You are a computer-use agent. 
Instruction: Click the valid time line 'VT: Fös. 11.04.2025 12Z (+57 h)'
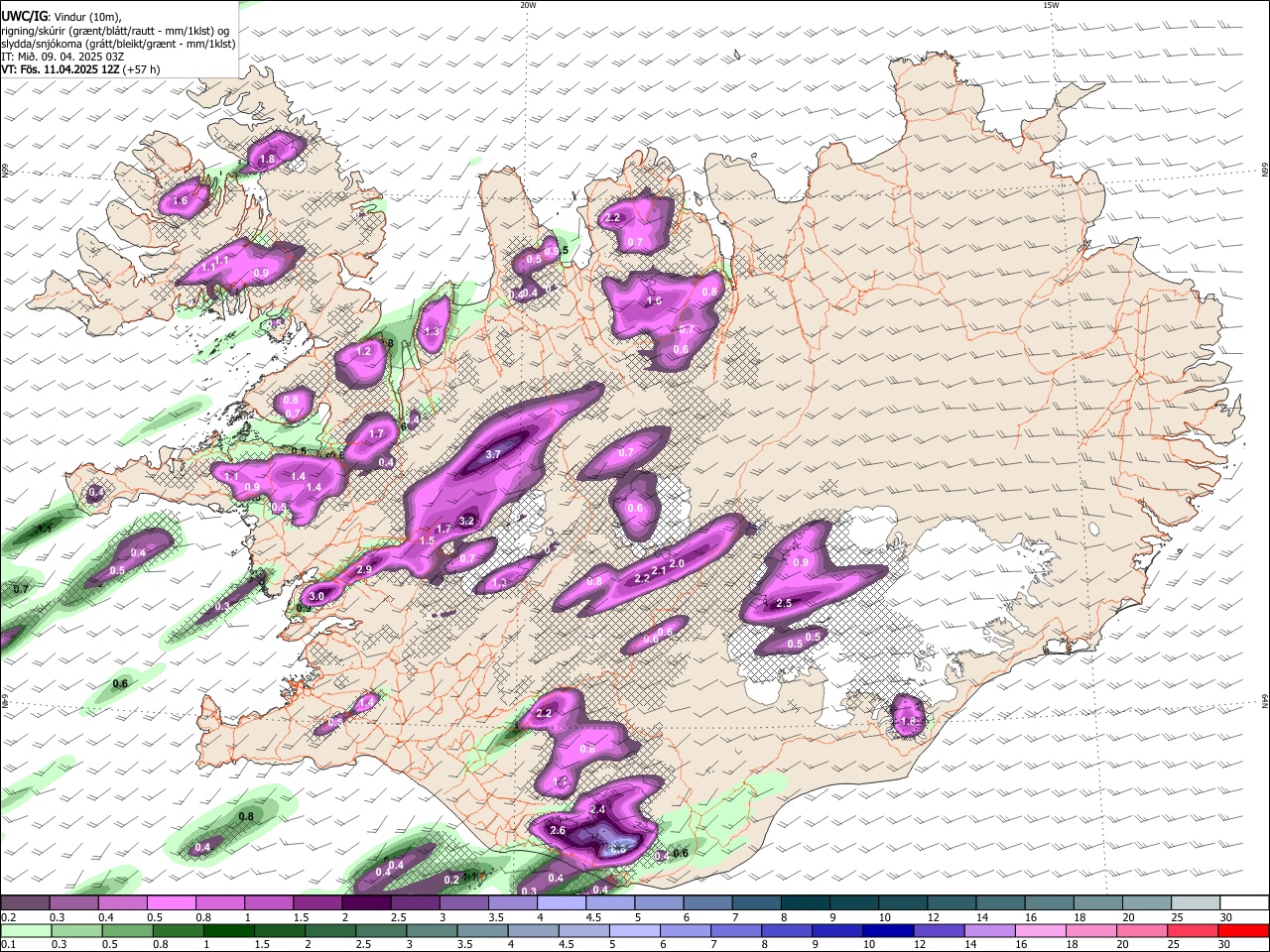80,69
